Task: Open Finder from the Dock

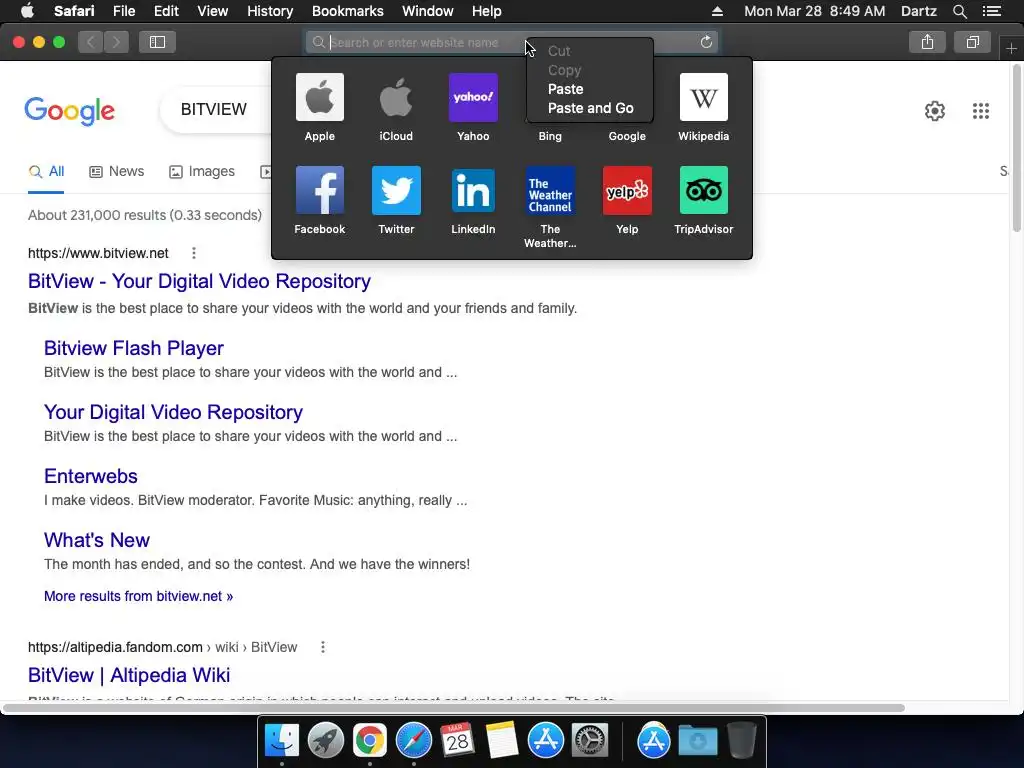Action: click(281, 741)
